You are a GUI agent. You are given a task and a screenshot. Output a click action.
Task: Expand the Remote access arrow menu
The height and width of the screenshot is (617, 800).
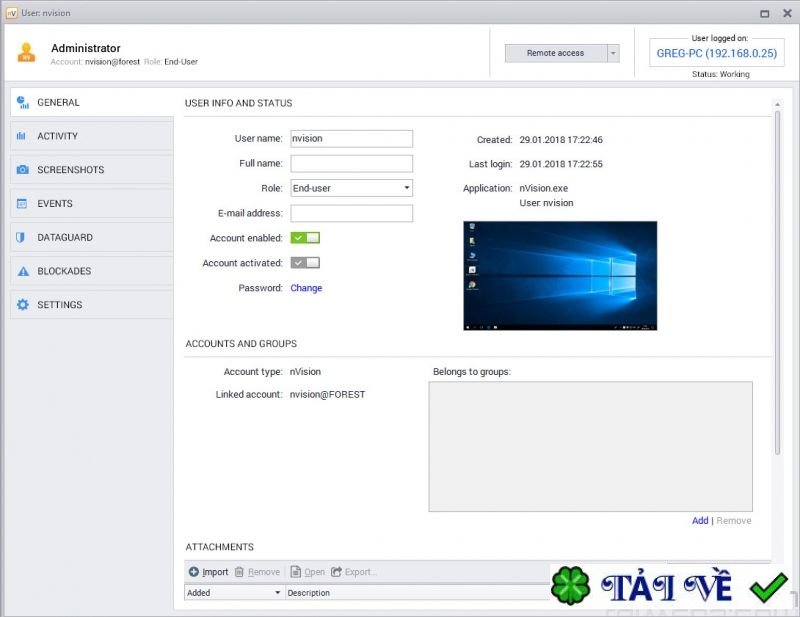pos(613,53)
